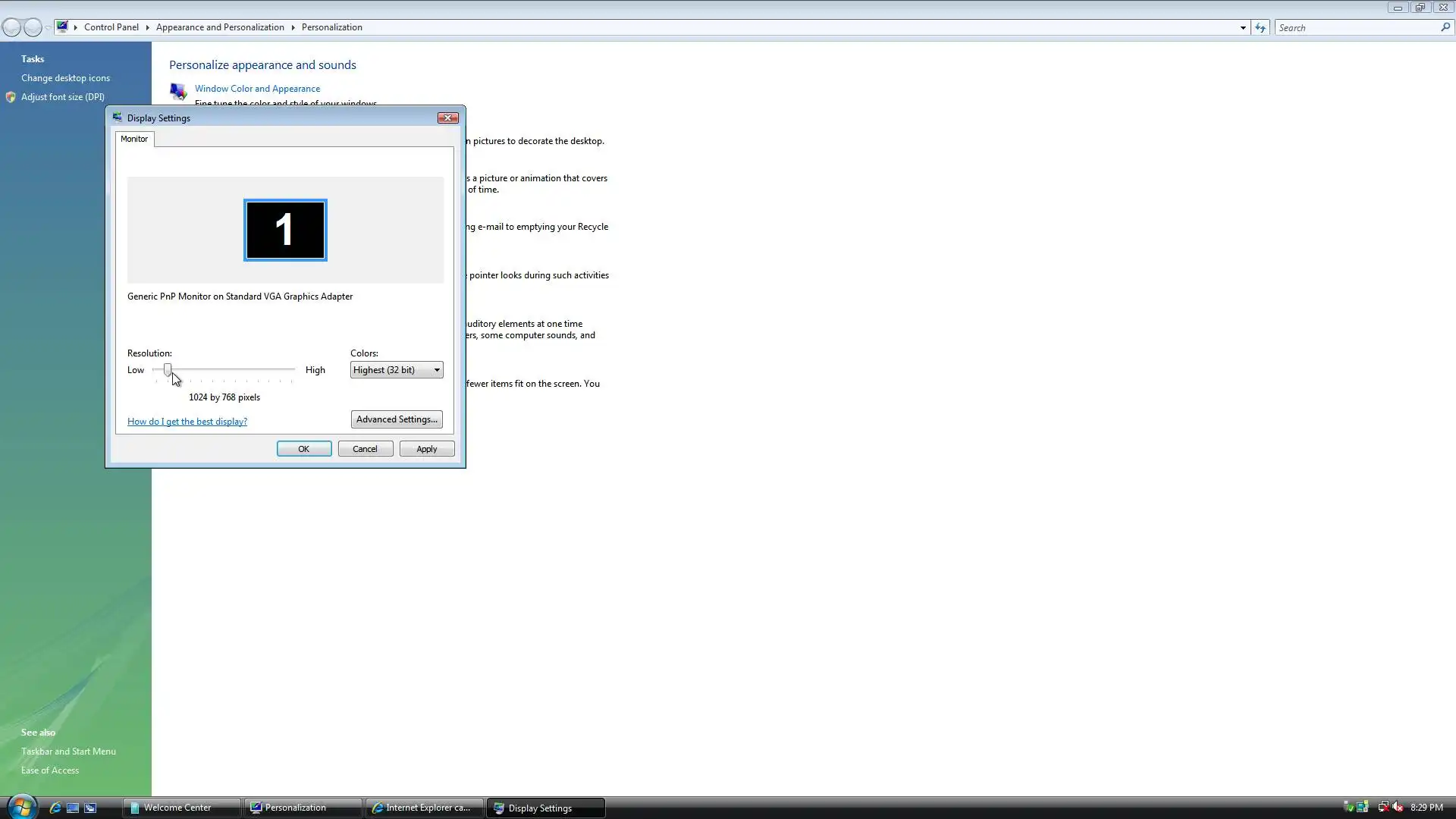Open the Colors dropdown
This screenshot has height=819, width=1456.
tap(397, 370)
